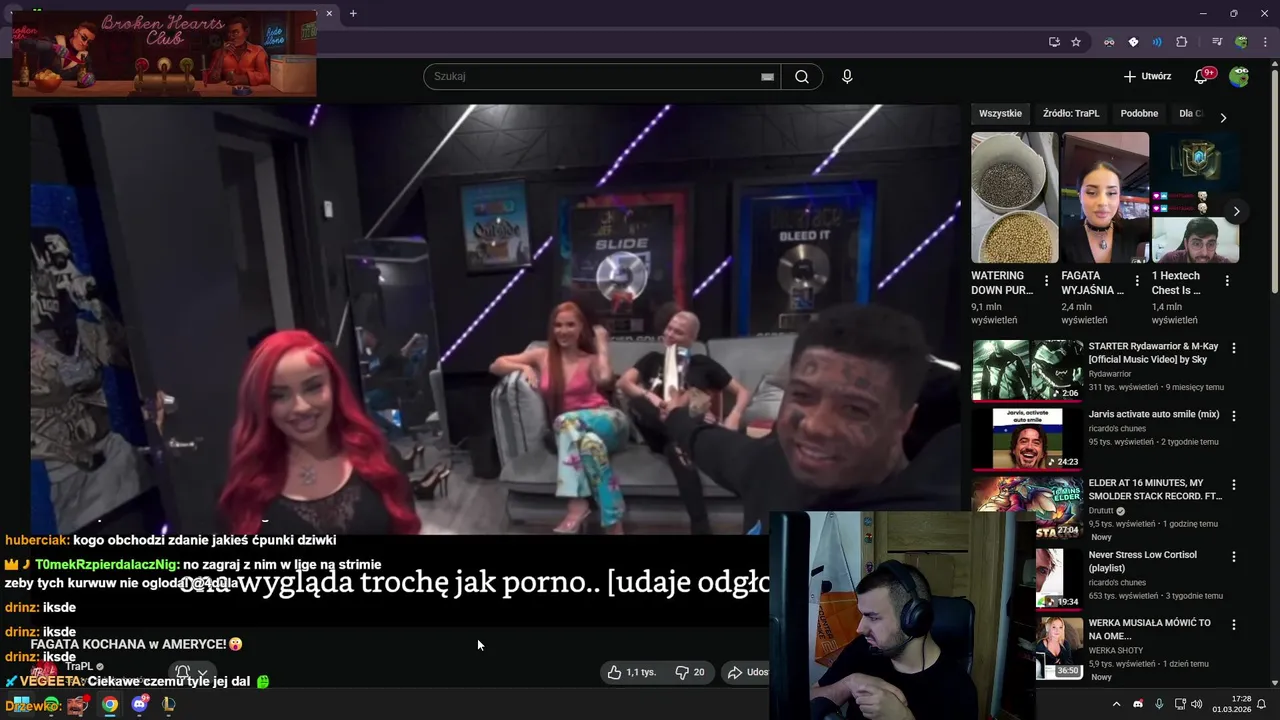Open the WERKA MUSIAŁA MÓWIĆ video
The width and height of the screenshot is (1280, 720).
1149,629
